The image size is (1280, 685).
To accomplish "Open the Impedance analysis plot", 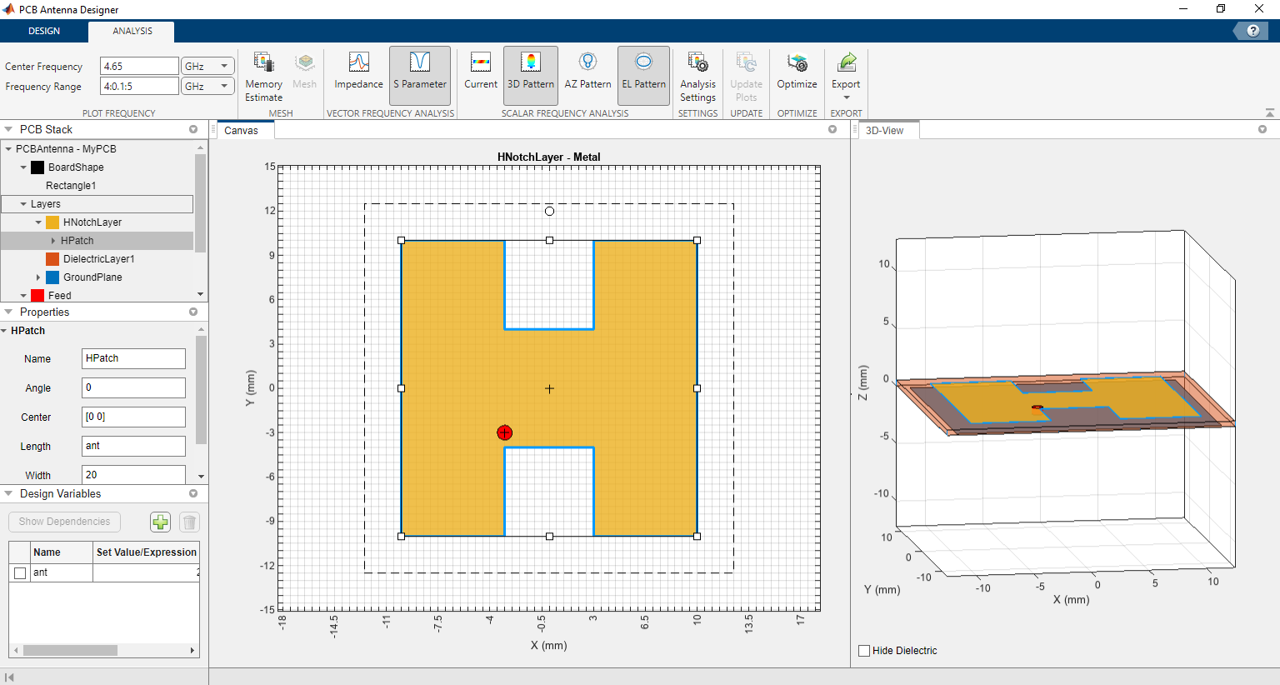I will (358, 74).
